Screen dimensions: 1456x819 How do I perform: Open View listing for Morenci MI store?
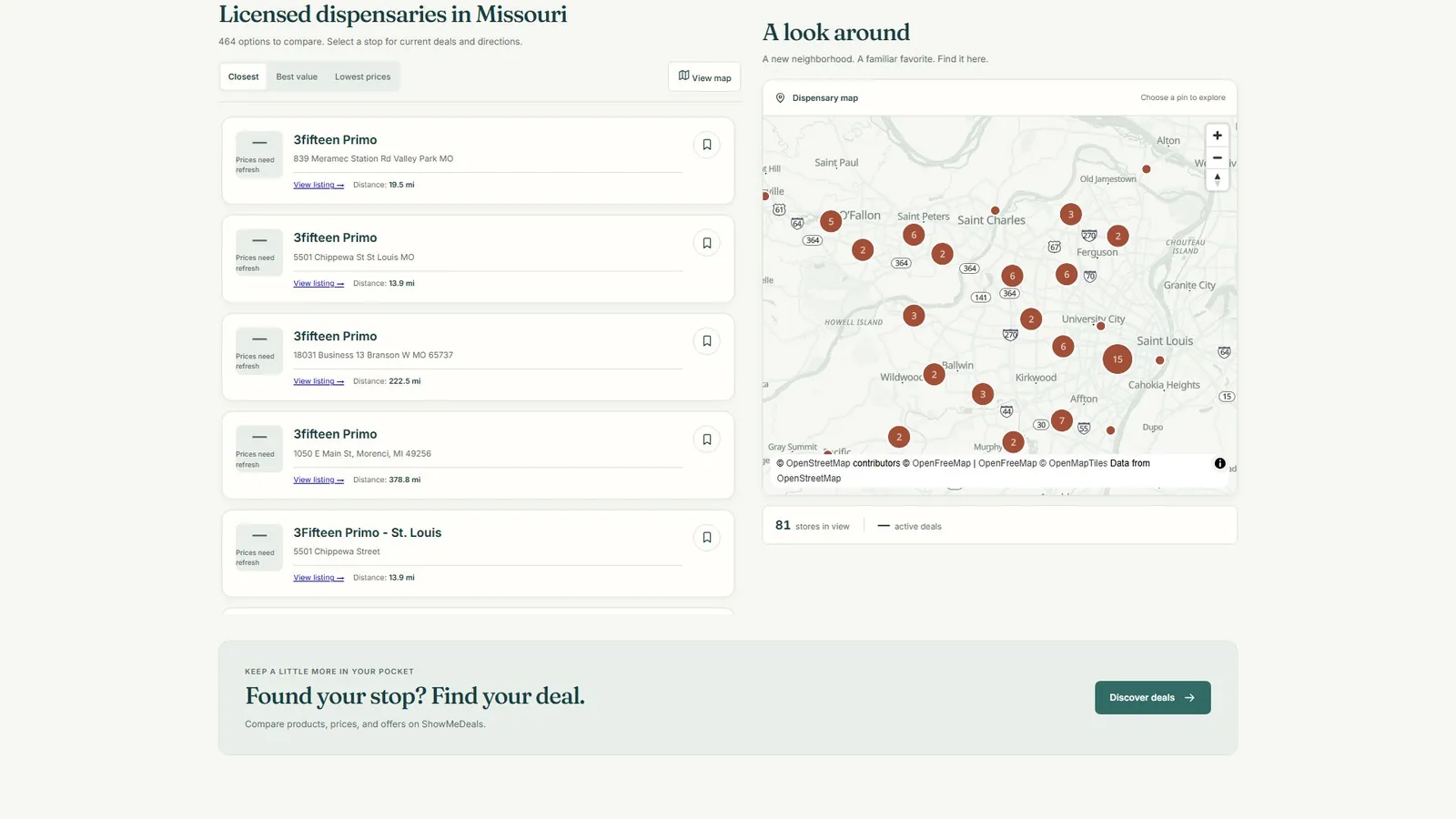[x=318, y=480]
